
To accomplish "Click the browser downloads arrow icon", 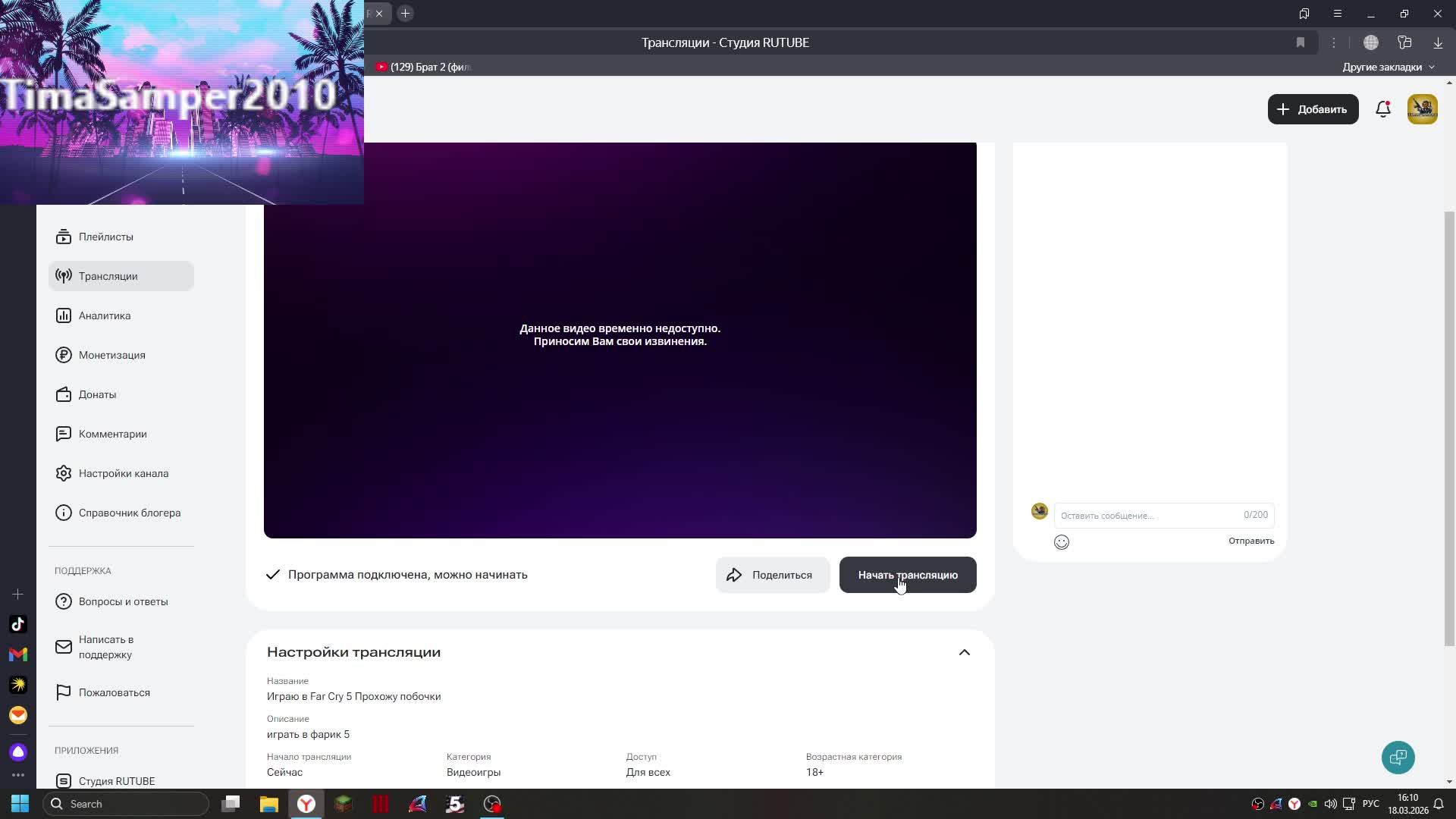I will click(1437, 42).
